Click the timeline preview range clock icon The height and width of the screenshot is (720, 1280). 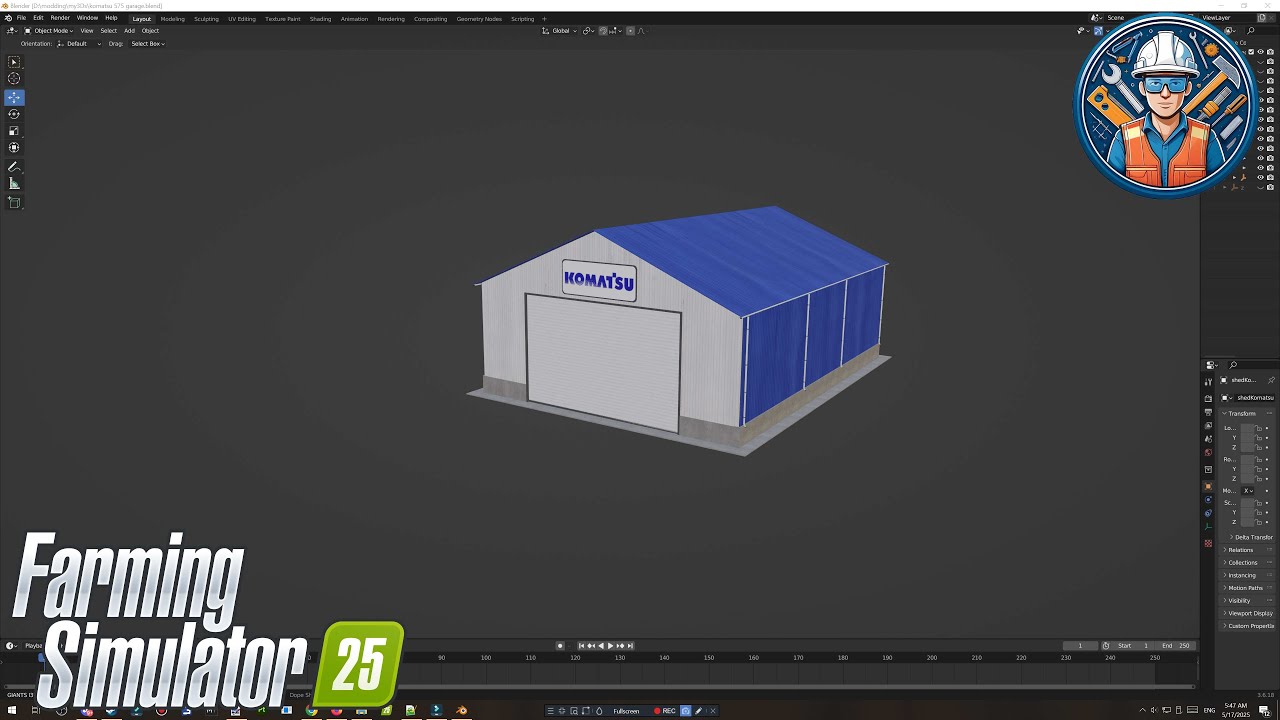(x=1106, y=646)
